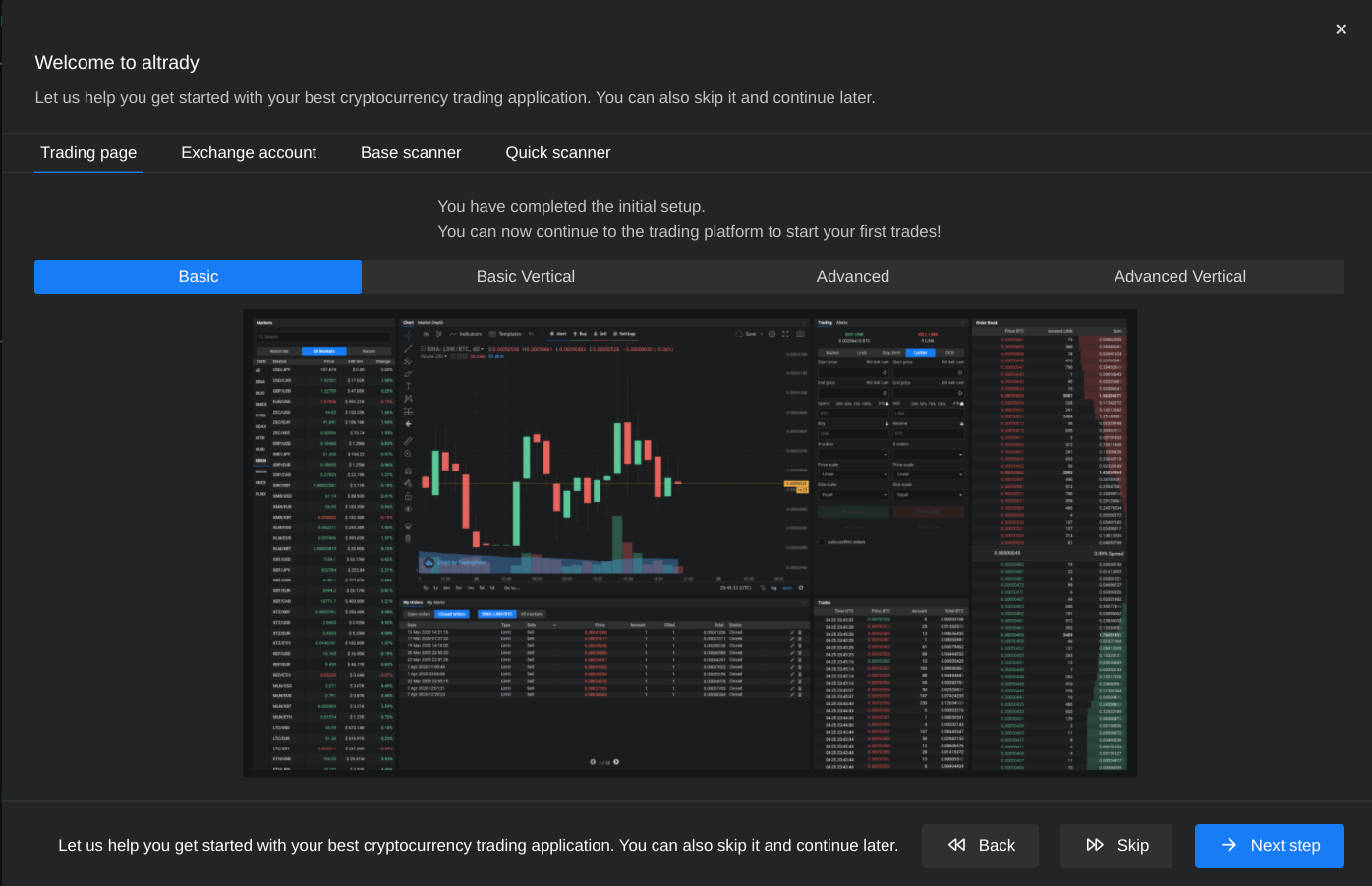The width and height of the screenshot is (1372, 886).
Task: Go to the Quick scanner tab
Action: [558, 153]
